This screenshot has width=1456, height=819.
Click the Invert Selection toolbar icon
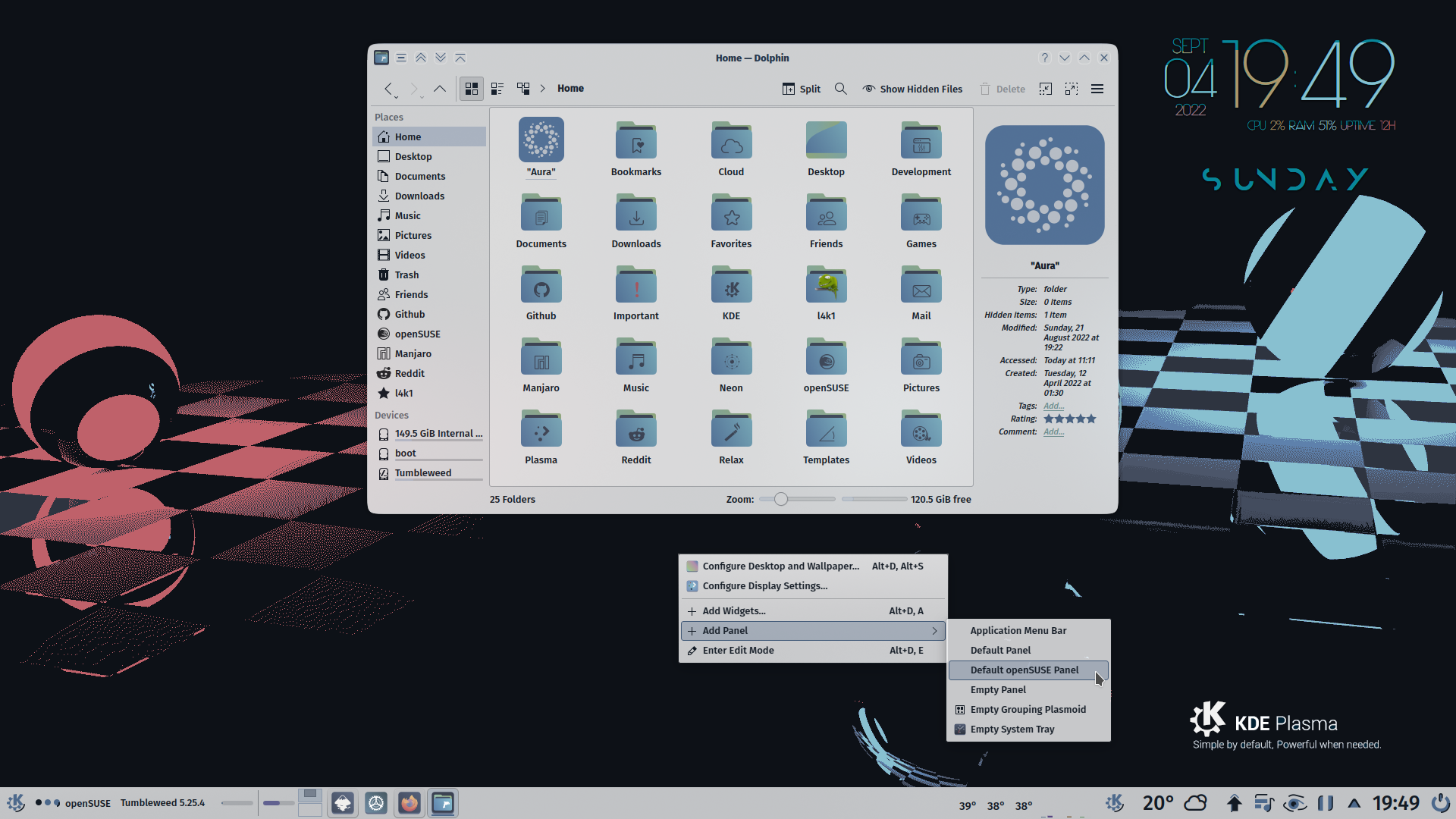click(x=1072, y=89)
